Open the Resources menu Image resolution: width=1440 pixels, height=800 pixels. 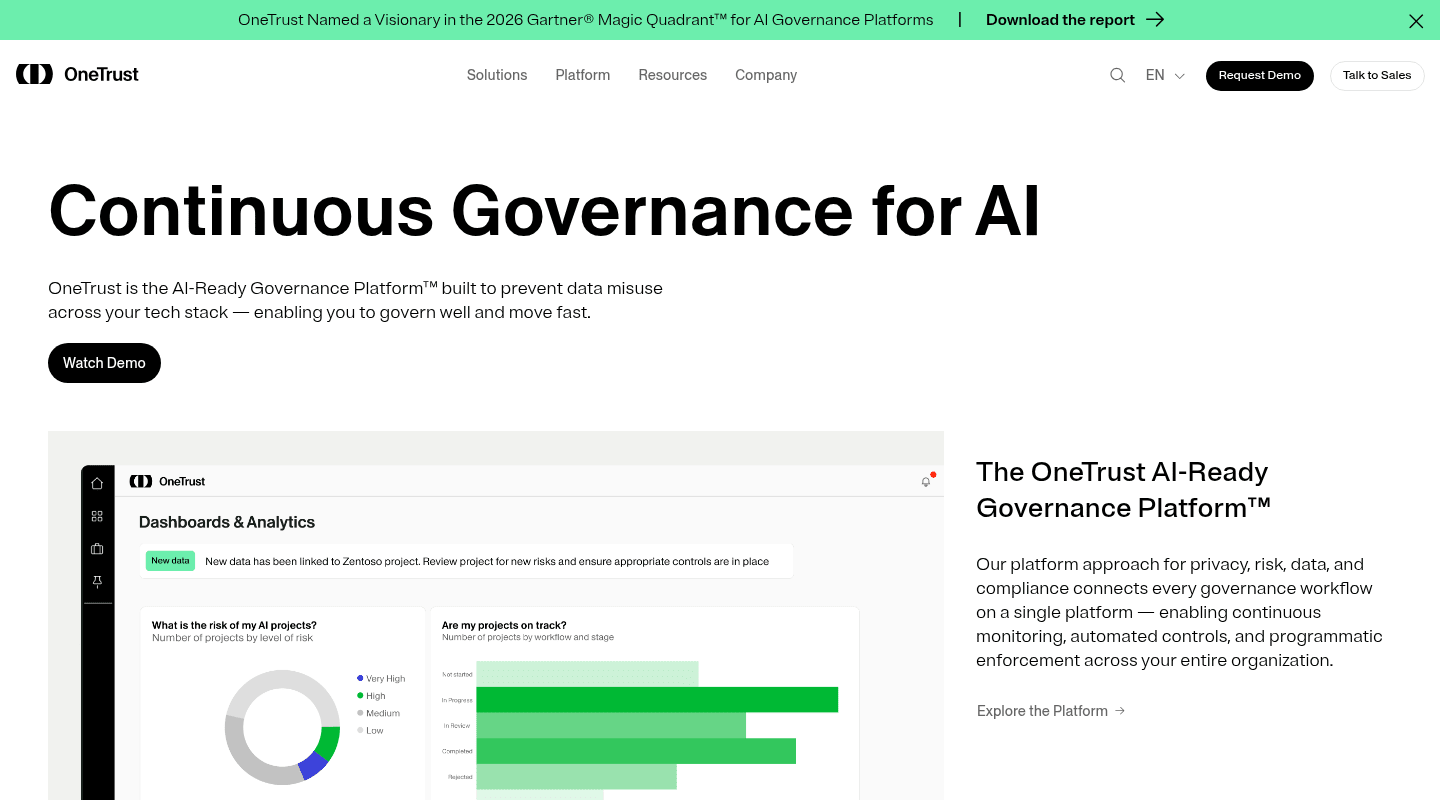(673, 75)
